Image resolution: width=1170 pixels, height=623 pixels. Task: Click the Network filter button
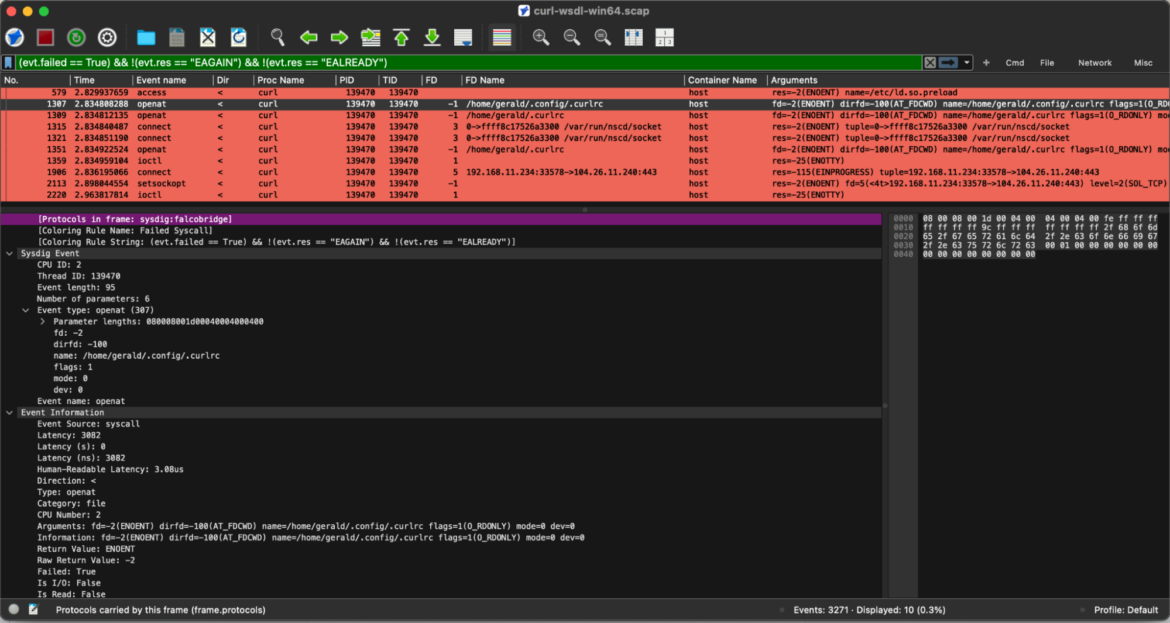tap(1095, 63)
